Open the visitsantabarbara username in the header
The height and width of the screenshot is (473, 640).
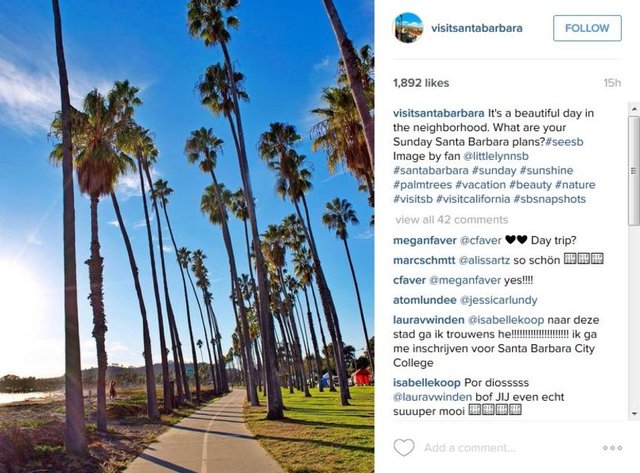click(x=477, y=28)
